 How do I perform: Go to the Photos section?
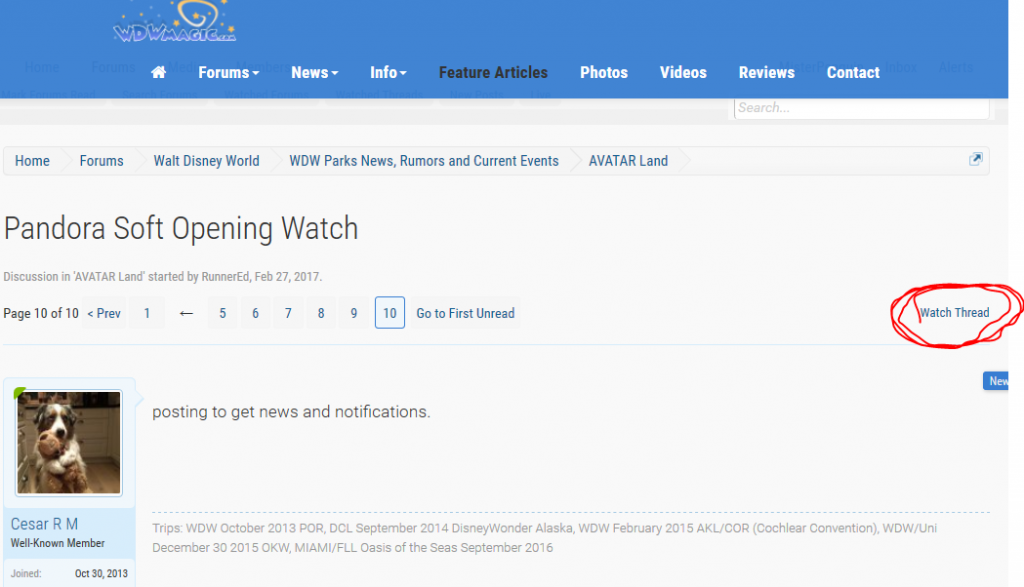point(604,73)
